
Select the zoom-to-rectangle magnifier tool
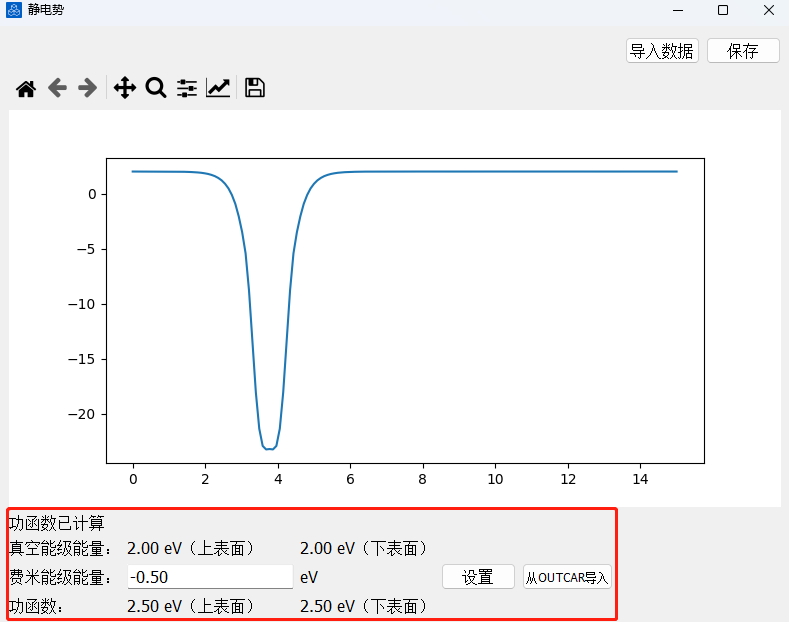155,89
